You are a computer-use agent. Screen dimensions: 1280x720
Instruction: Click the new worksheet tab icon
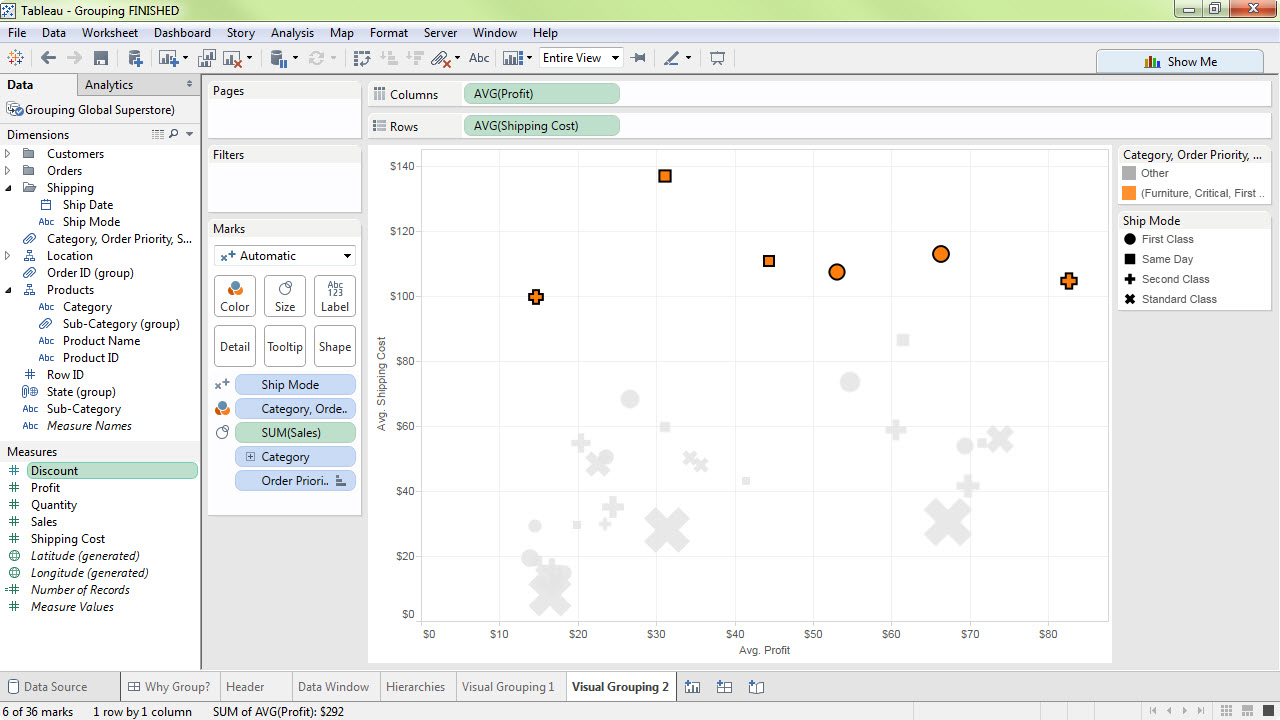pyautogui.click(x=692, y=687)
